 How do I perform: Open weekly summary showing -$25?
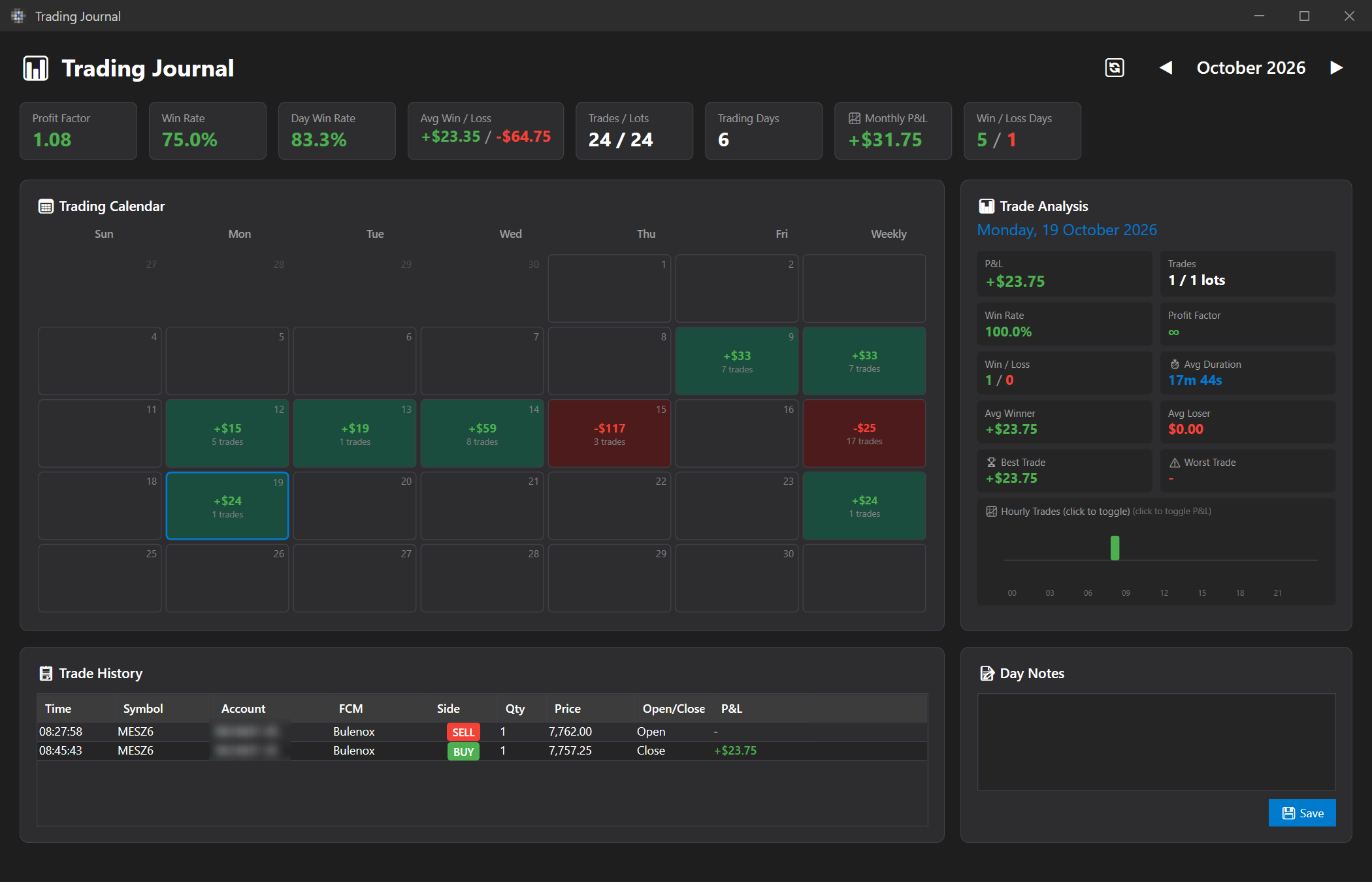tap(864, 433)
